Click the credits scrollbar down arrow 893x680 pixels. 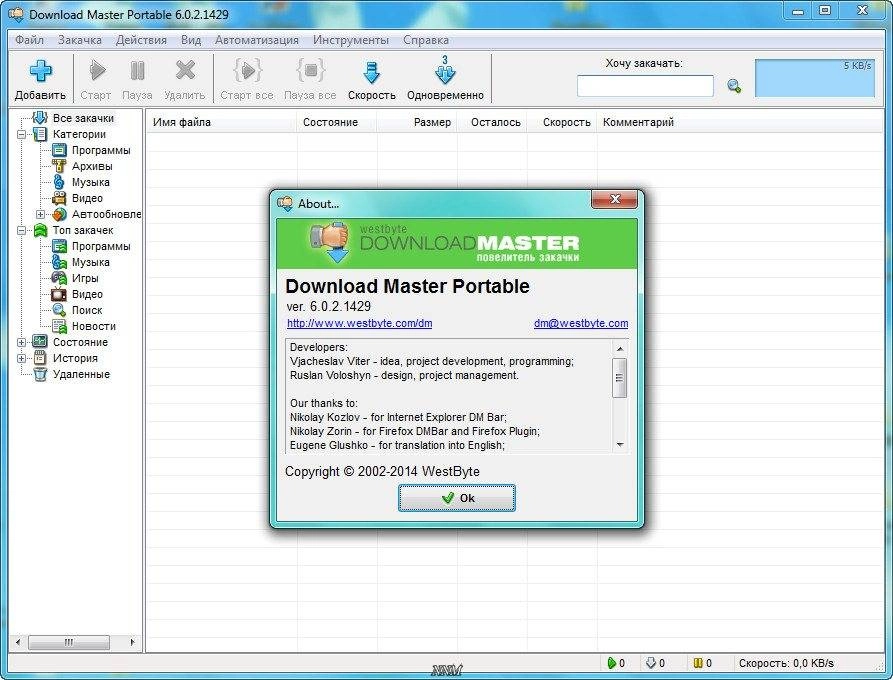tap(620, 445)
